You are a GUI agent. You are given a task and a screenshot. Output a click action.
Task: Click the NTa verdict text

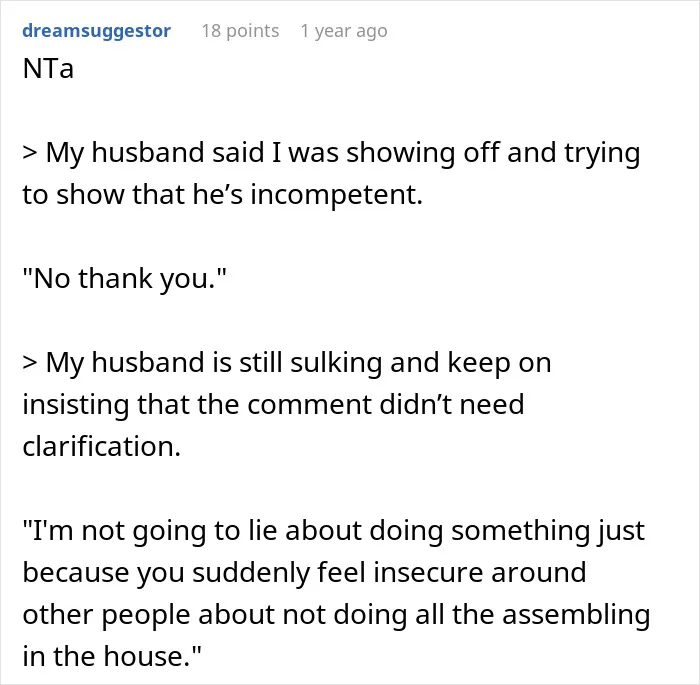coord(48,69)
